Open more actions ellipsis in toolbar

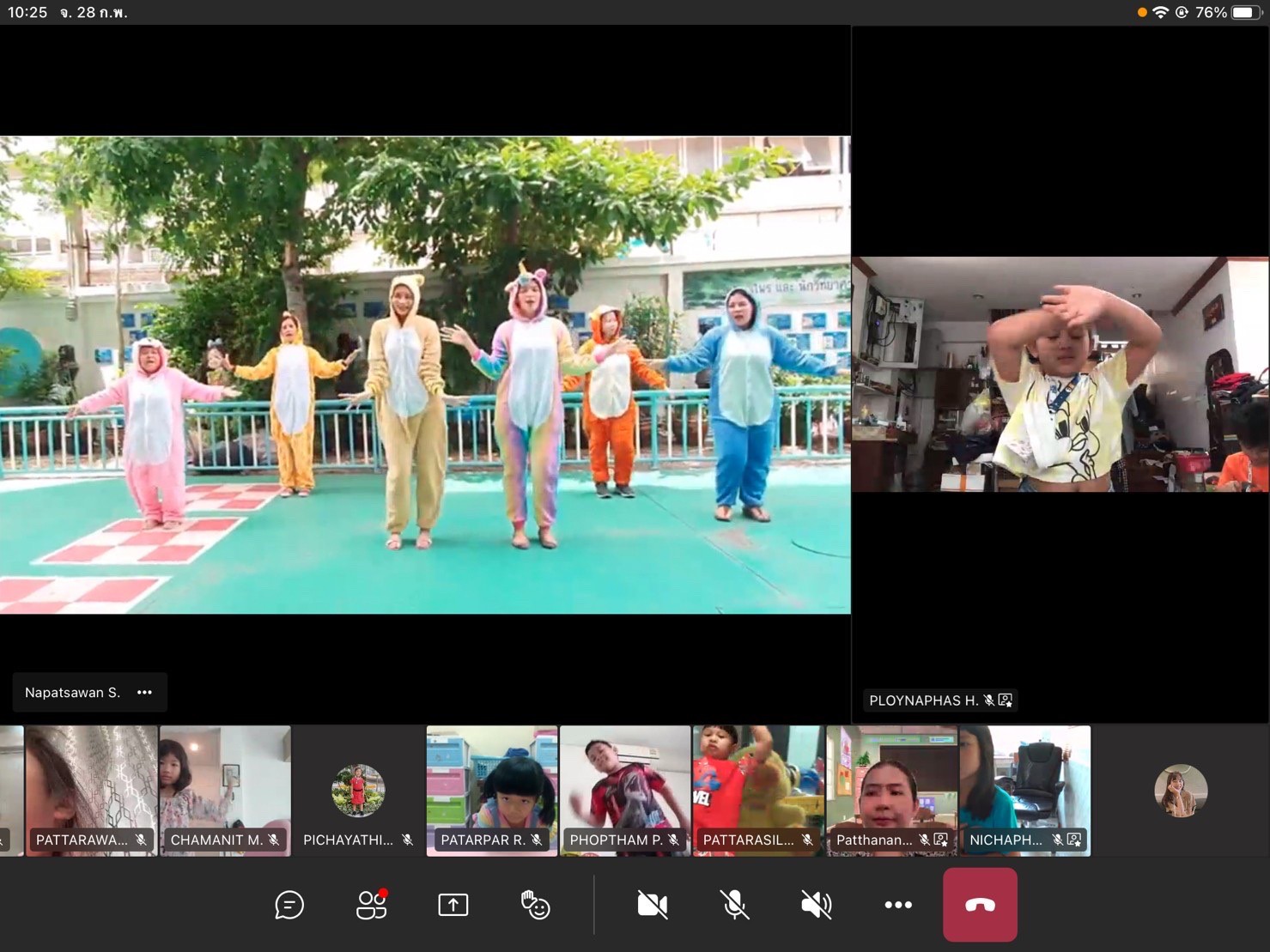898,905
